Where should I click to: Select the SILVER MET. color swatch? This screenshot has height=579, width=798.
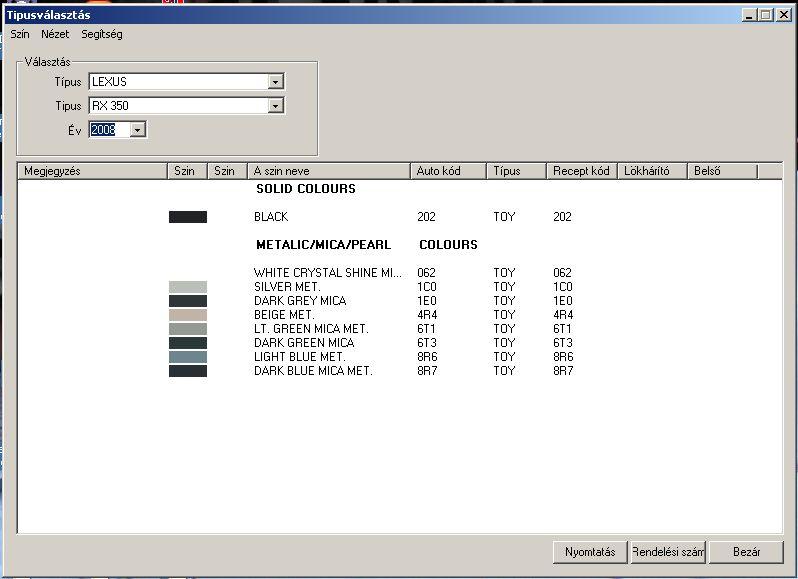pos(188,287)
